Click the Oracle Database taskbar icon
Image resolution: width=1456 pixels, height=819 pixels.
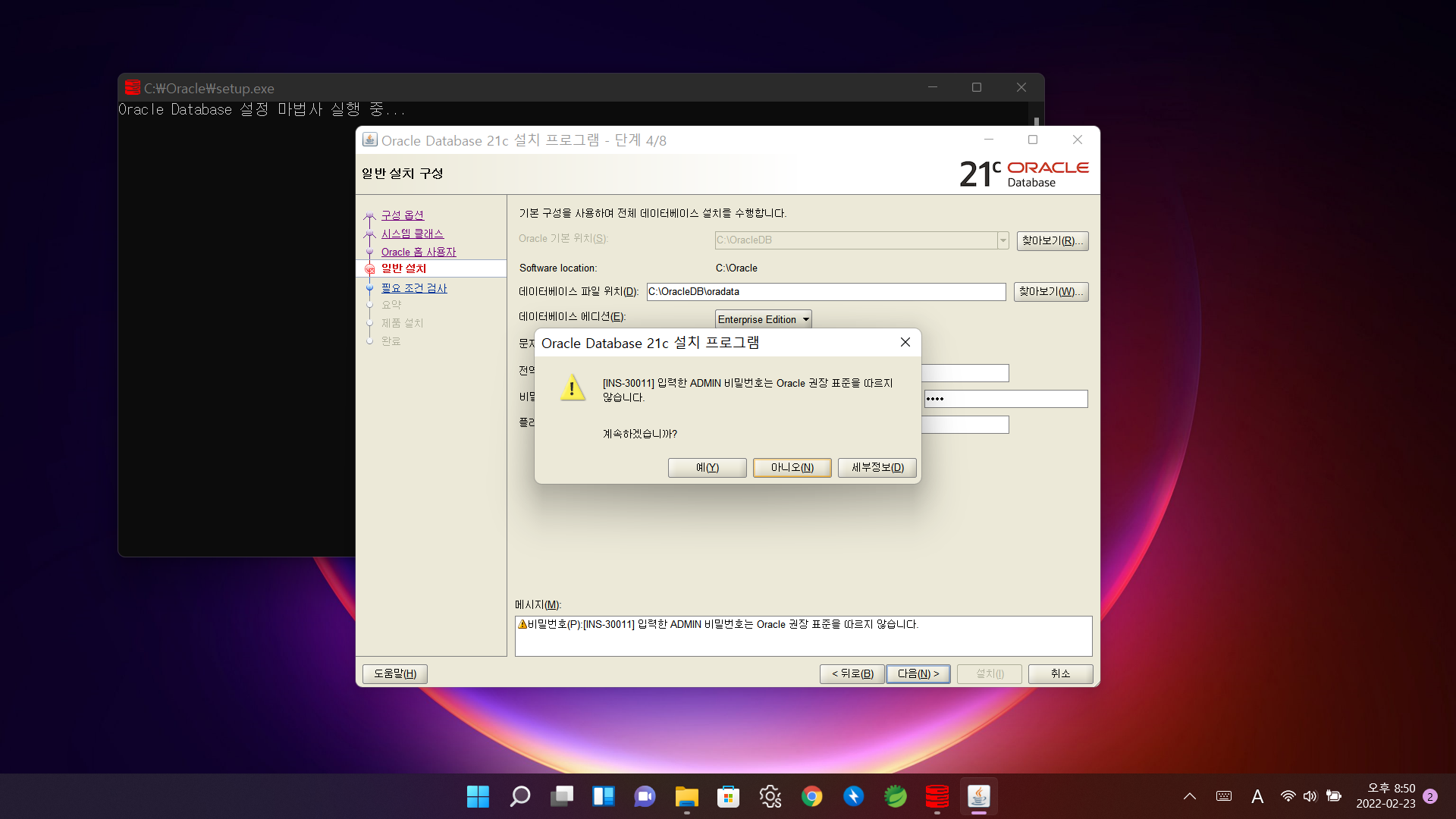tap(937, 796)
